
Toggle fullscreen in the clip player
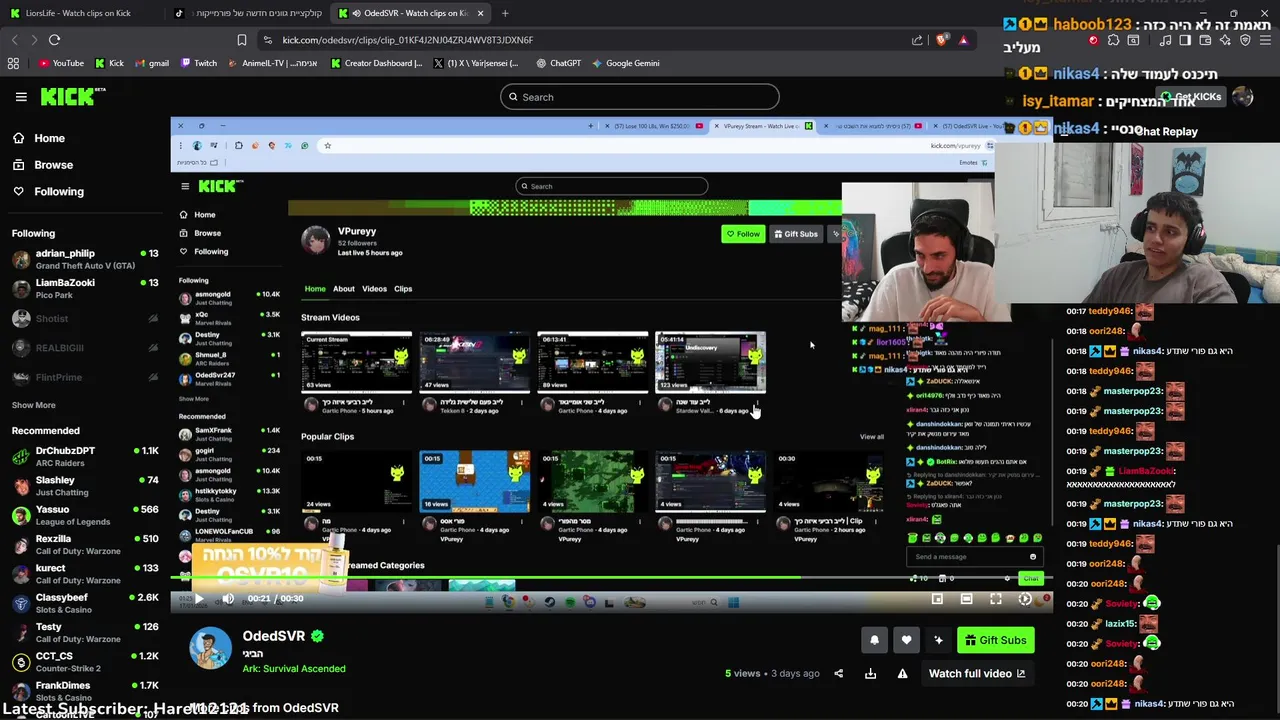pos(996,599)
